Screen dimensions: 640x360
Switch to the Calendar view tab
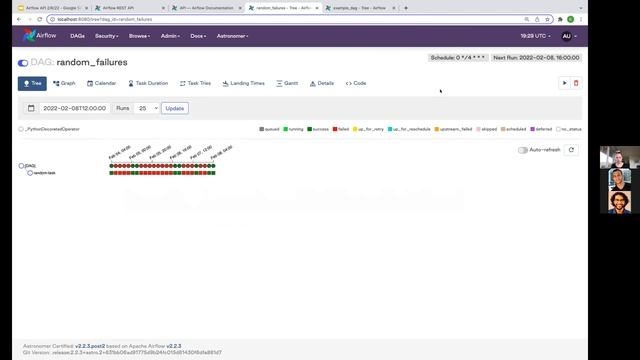[x=101, y=83]
